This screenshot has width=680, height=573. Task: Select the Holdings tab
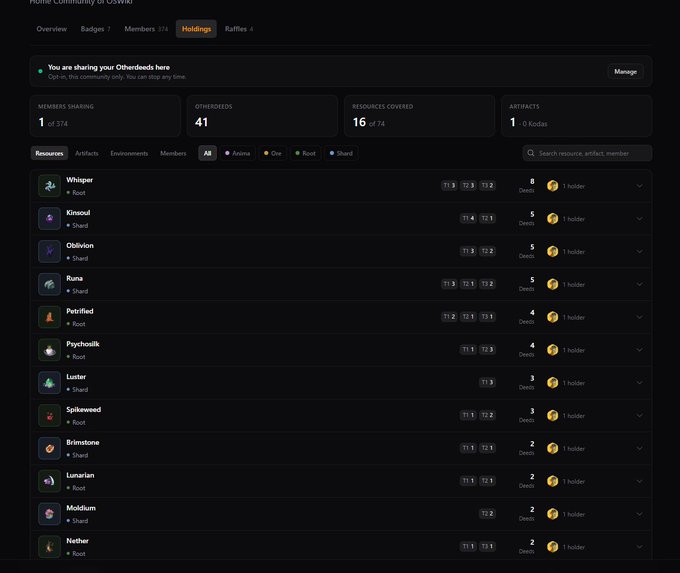(196, 29)
